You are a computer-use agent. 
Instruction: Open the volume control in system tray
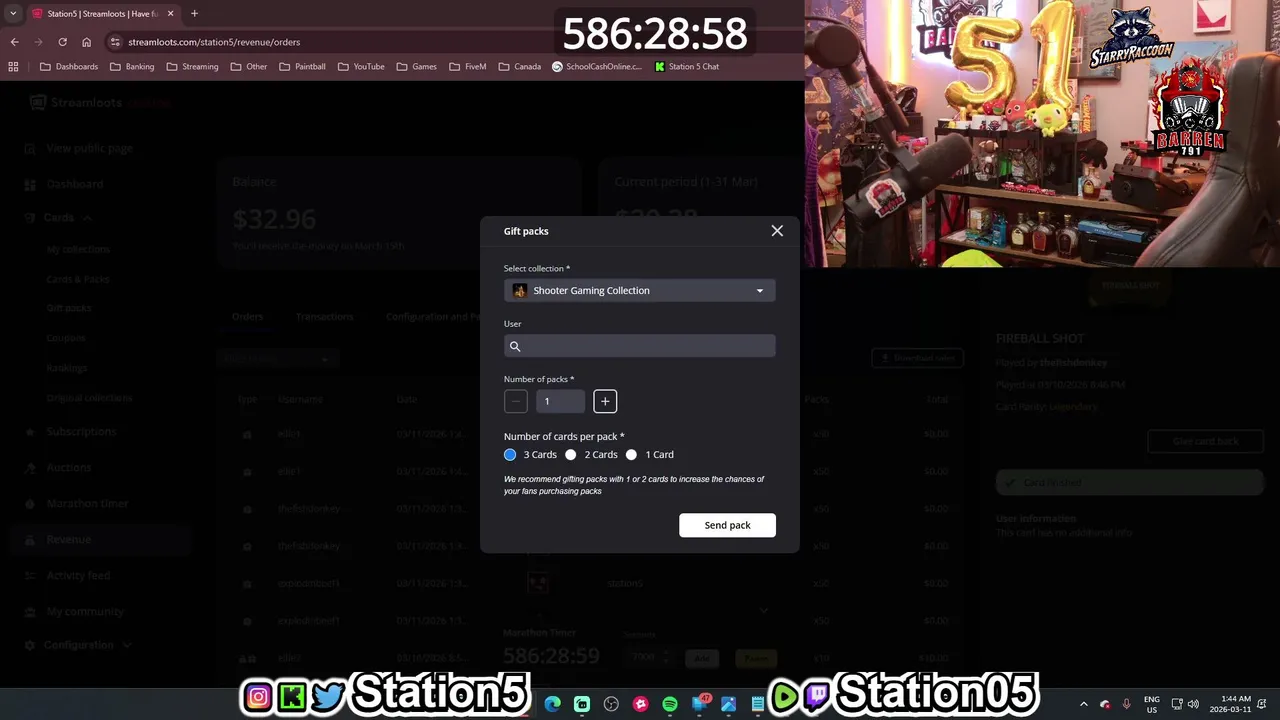coord(1193,704)
